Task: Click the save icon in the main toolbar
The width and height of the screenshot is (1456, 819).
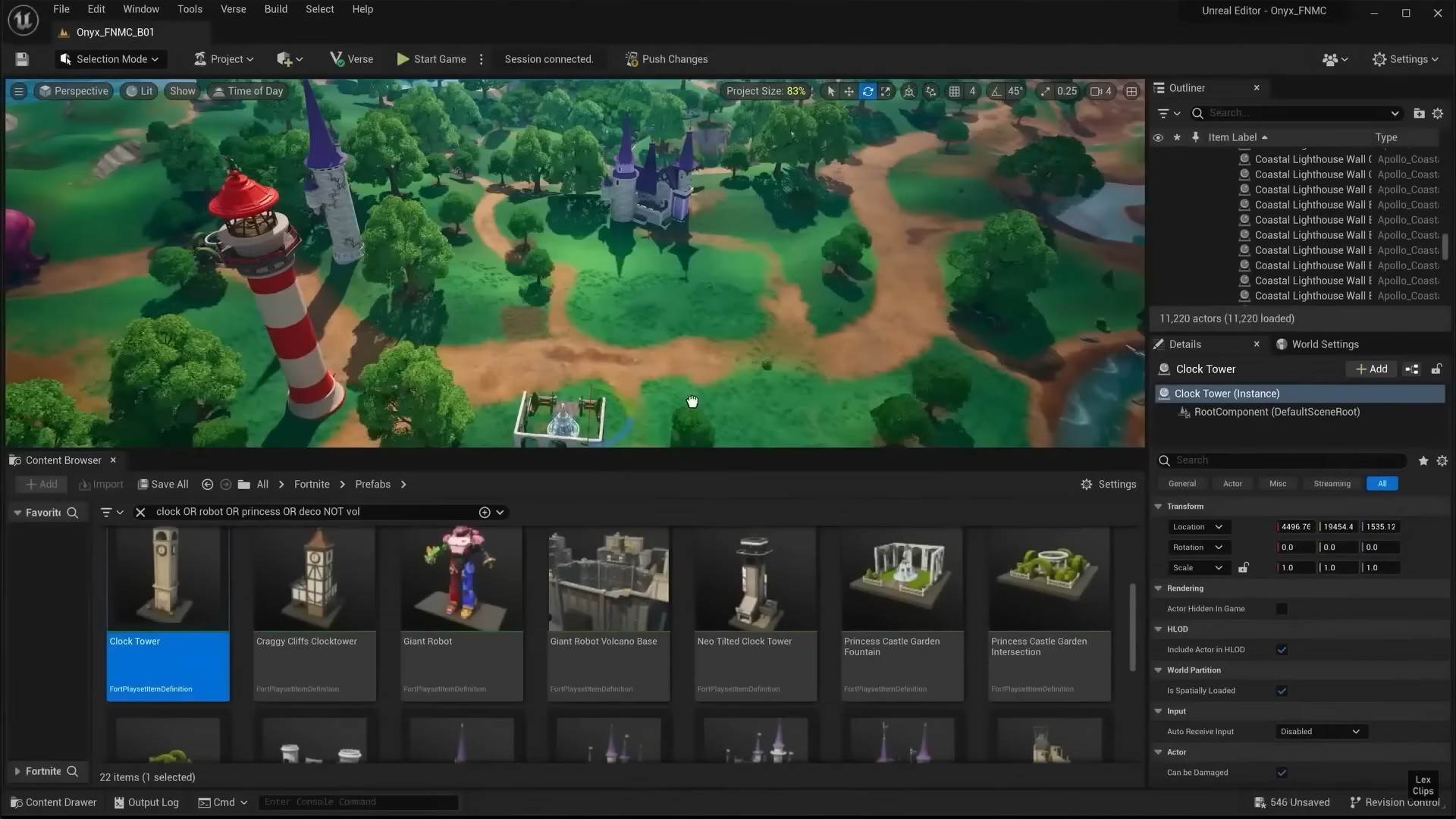Action: pyautogui.click(x=22, y=59)
